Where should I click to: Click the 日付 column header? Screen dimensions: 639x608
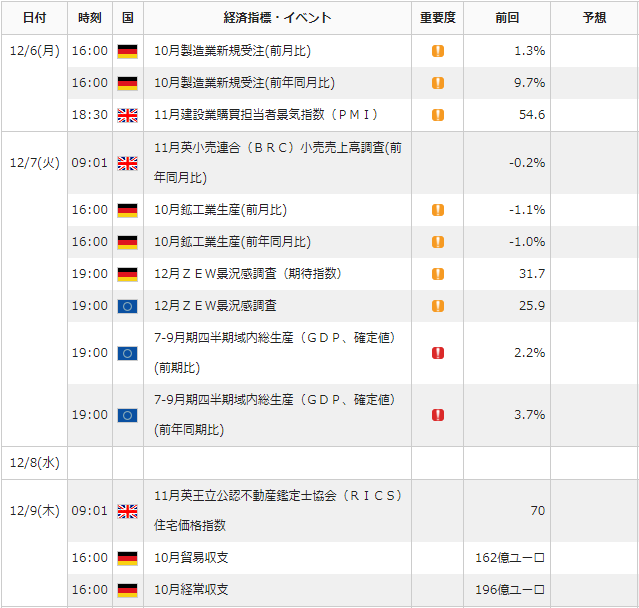click(x=35, y=18)
